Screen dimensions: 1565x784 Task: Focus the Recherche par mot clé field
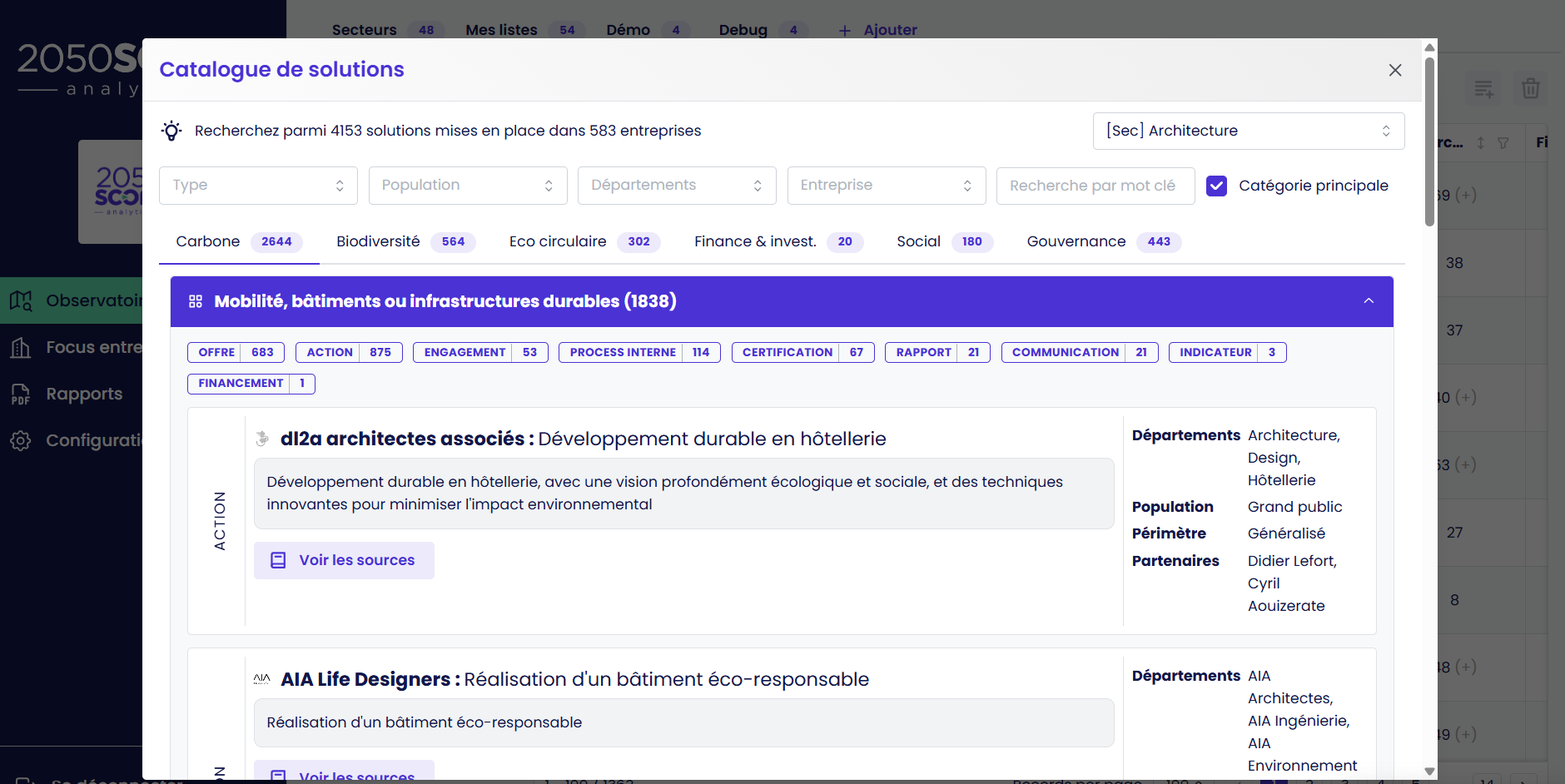tap(1095, 186)
